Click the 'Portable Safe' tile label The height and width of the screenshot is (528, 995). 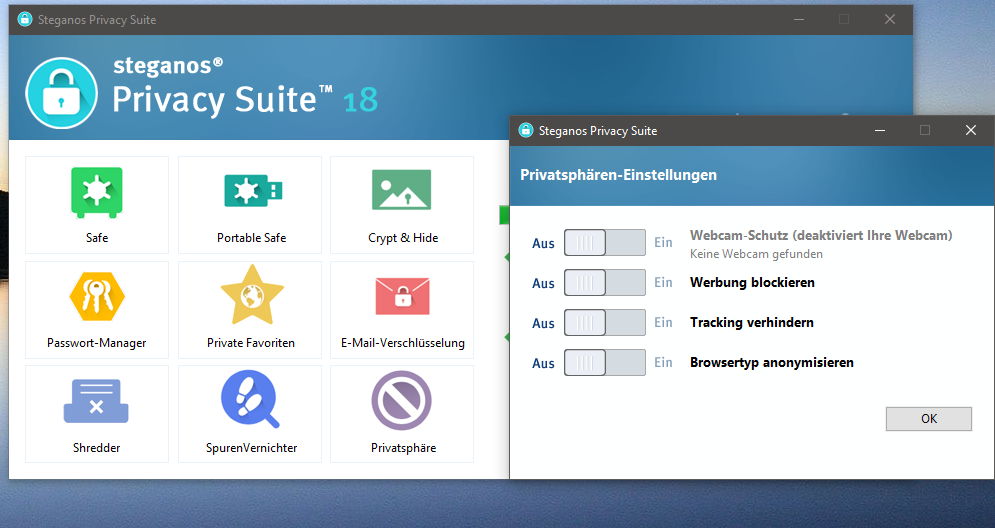(251, 238)
